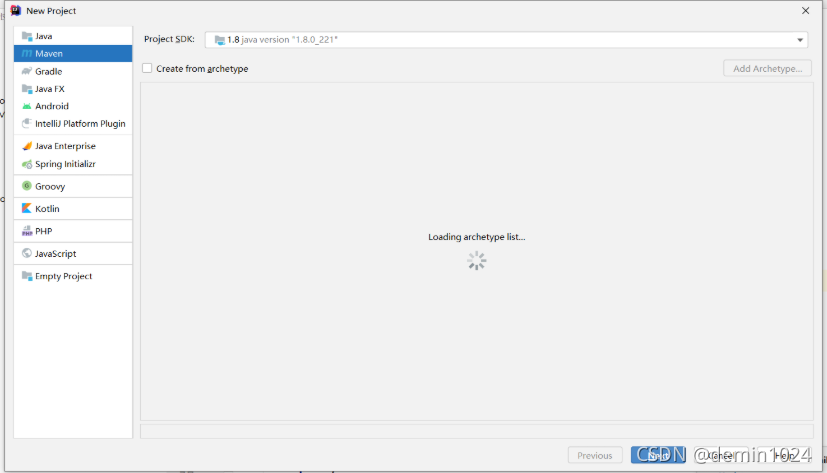The height and width of the screenshot is (473, 827).
Task: Click the SDK folder icon in combo box
Action: tap(220, 40)
